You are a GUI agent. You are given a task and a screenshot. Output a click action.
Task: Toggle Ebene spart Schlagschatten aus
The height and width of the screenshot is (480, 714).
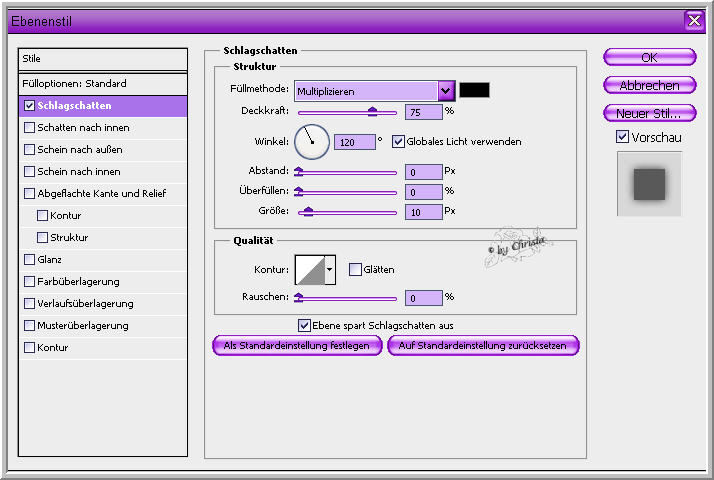304,325
